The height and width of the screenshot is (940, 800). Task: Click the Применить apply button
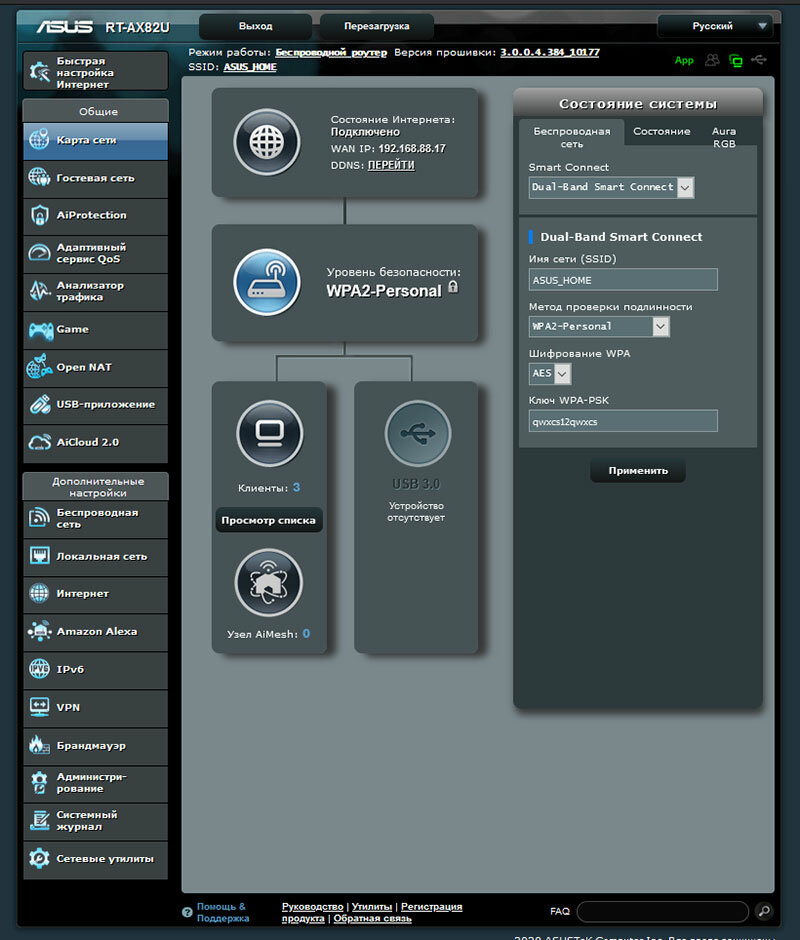638,471
